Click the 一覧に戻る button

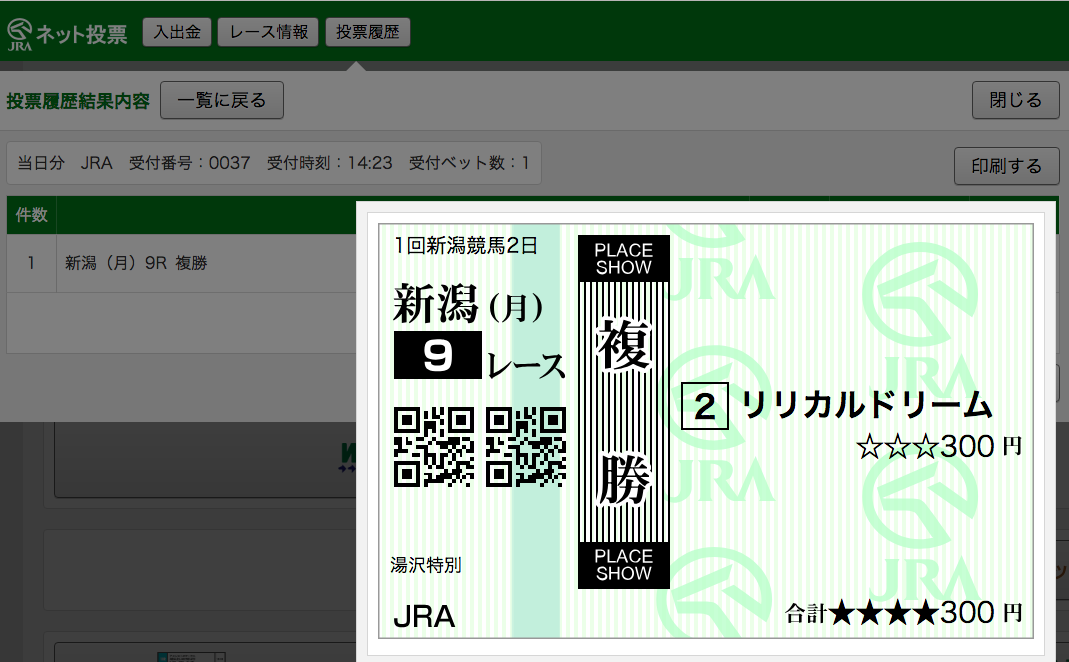pyautogui.click(x=222, y=100)
